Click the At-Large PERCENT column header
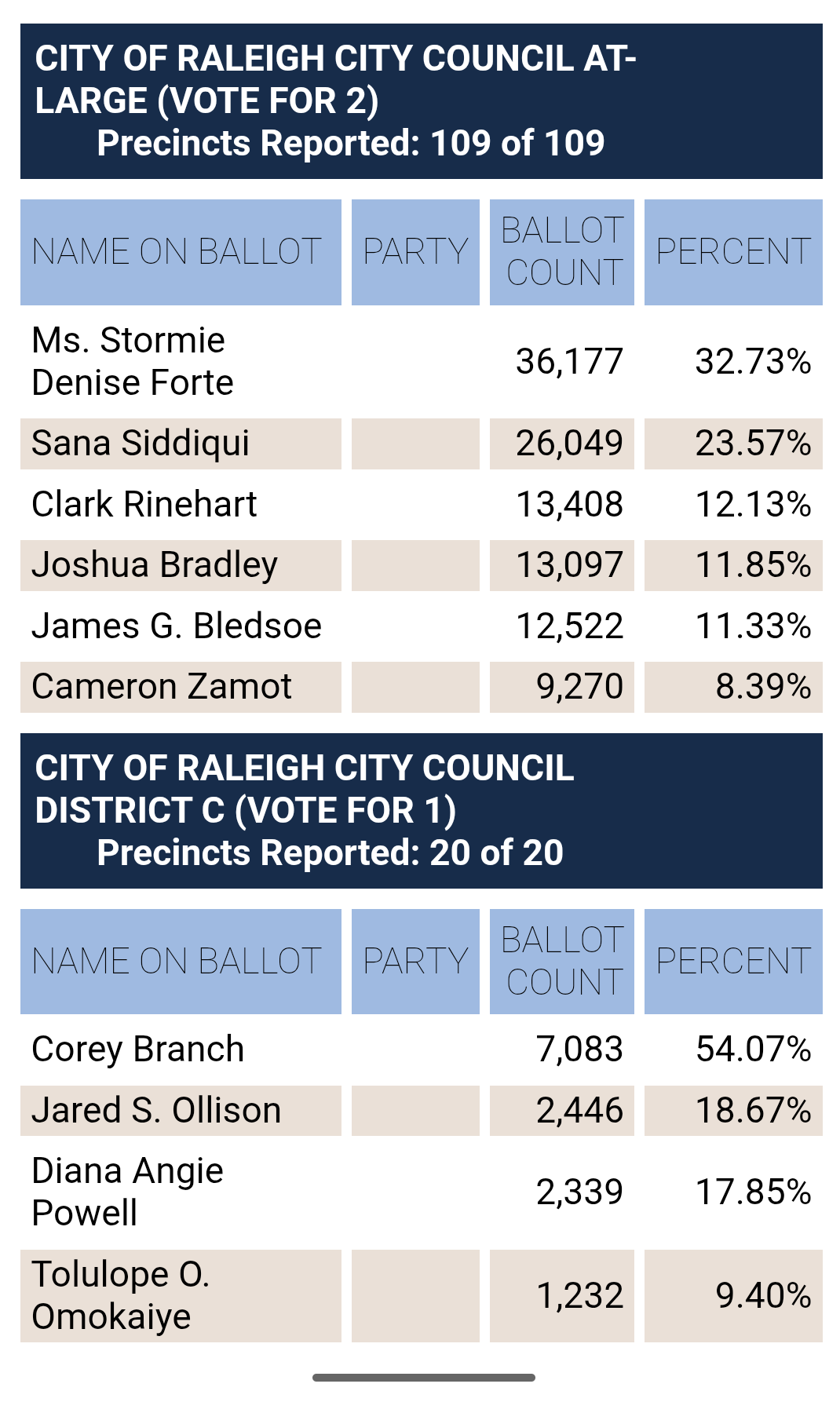Viewport: 840px width, 1402px height. click(733, 252)
